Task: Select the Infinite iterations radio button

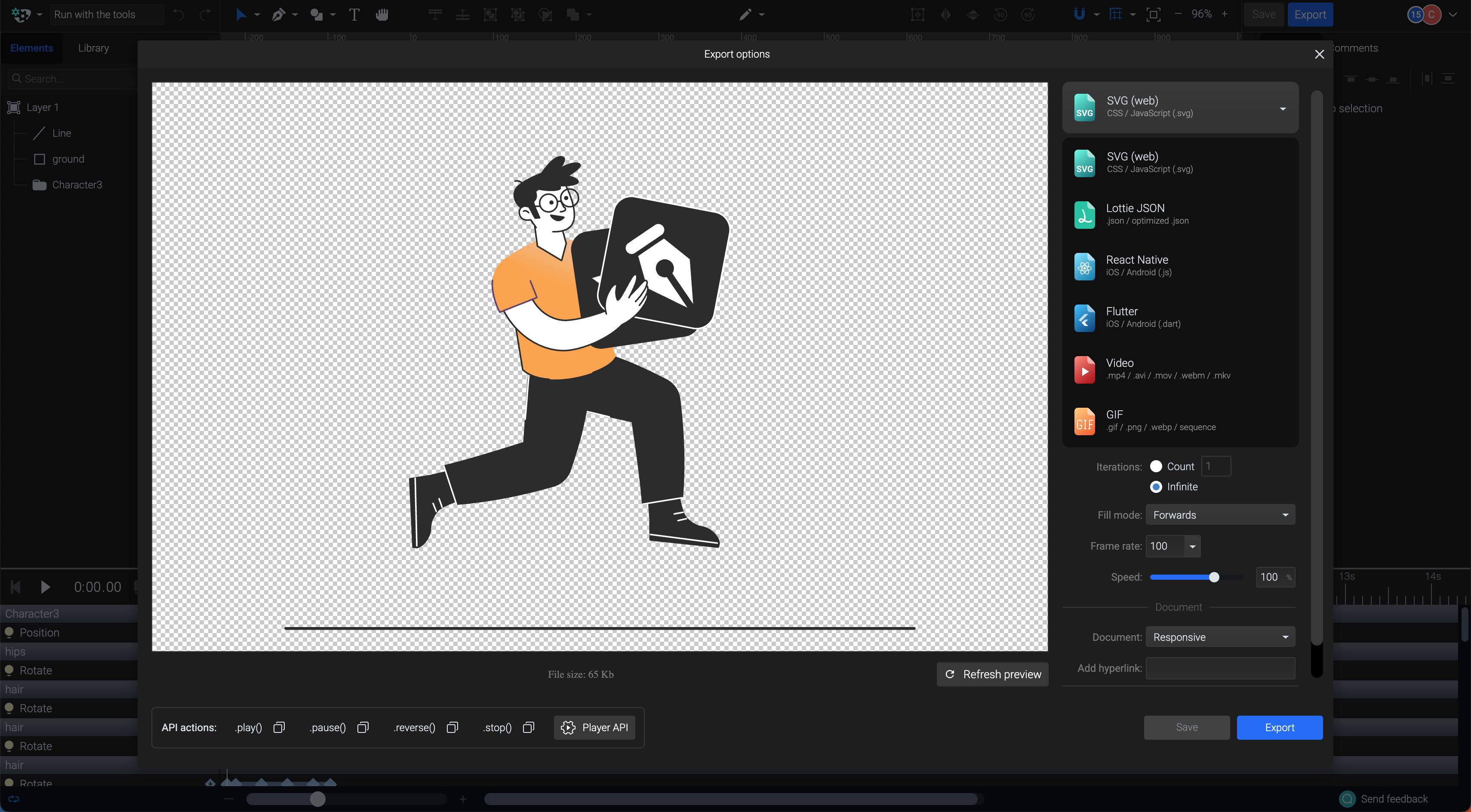Action: pyautogui.click(x=1156, y=486)
